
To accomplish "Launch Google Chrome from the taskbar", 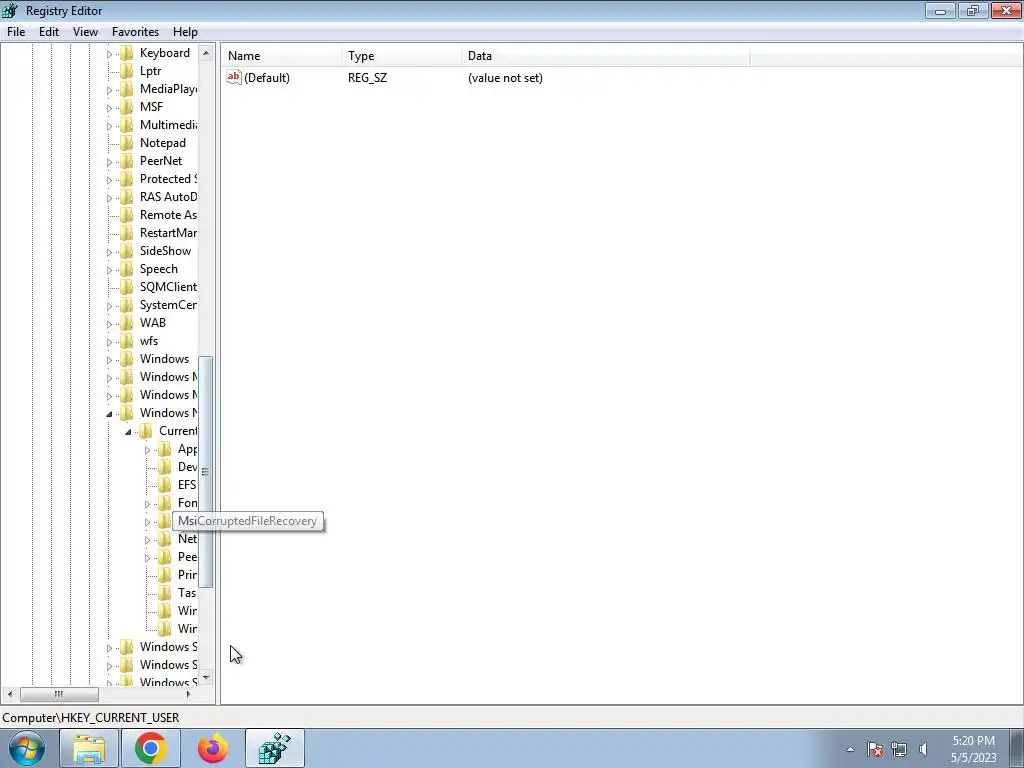I will click(x=151, y=748).
